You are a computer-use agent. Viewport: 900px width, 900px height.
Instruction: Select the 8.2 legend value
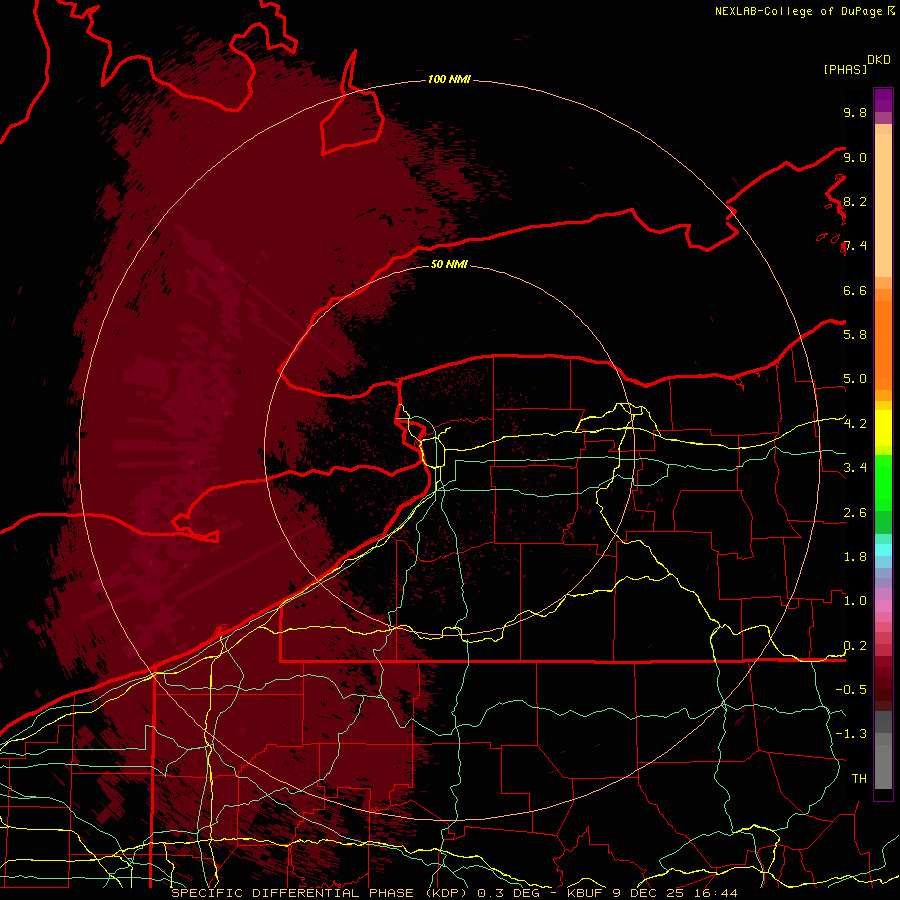(855, 201)
